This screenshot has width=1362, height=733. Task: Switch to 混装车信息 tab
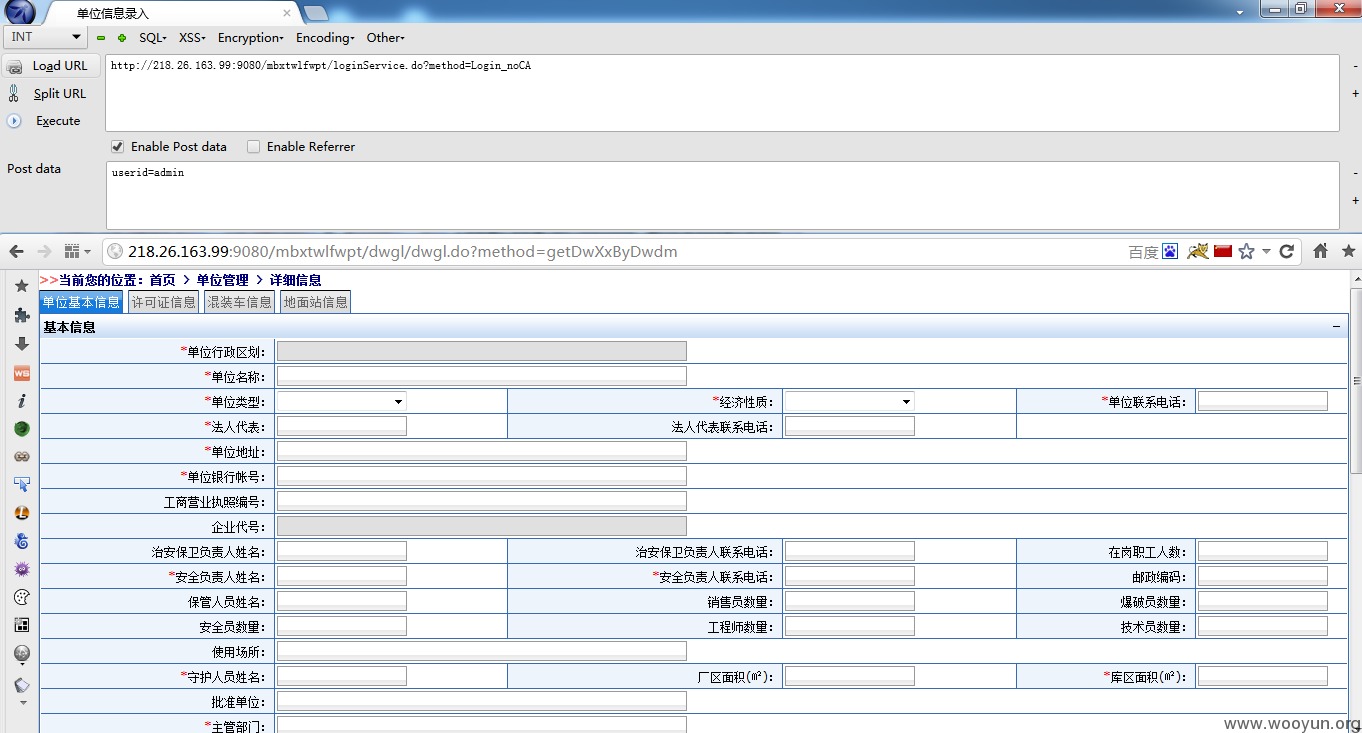click(x=239, y=302)
